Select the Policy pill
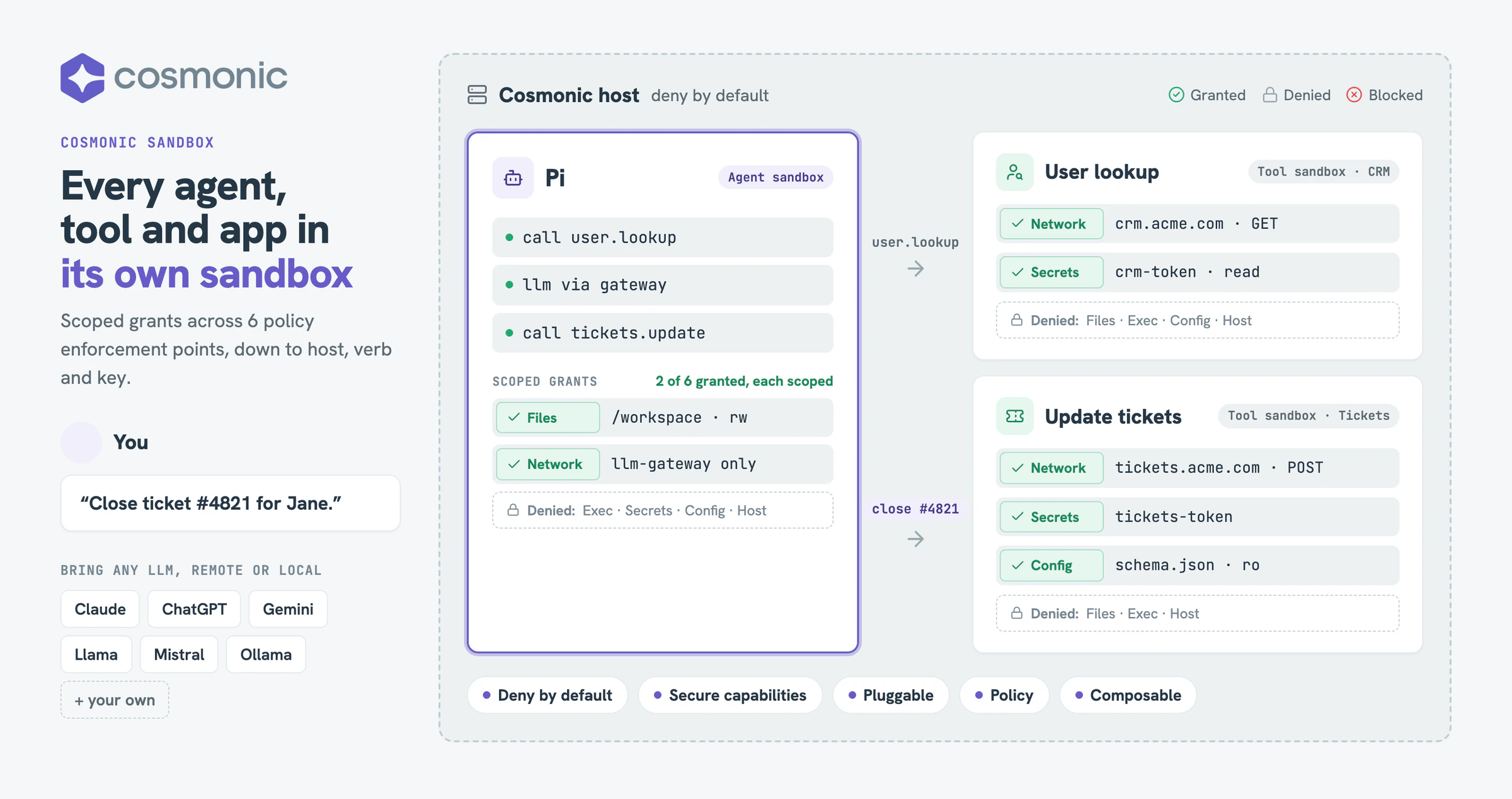 1004,695
